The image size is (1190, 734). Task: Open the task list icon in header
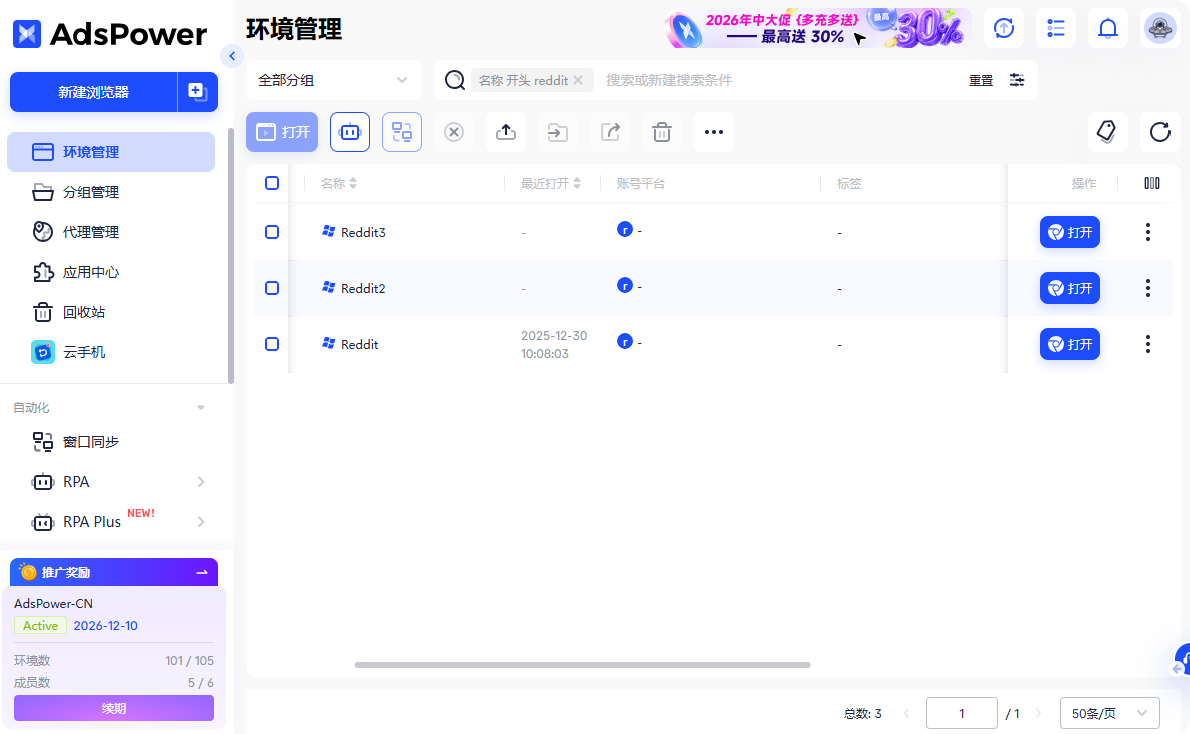click(x=1056, y=28)
